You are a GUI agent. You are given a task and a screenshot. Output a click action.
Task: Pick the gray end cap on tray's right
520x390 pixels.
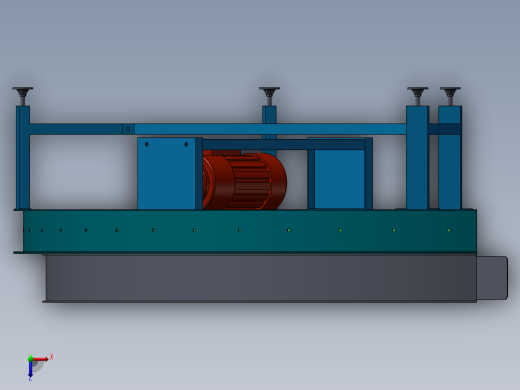(492, 278)
